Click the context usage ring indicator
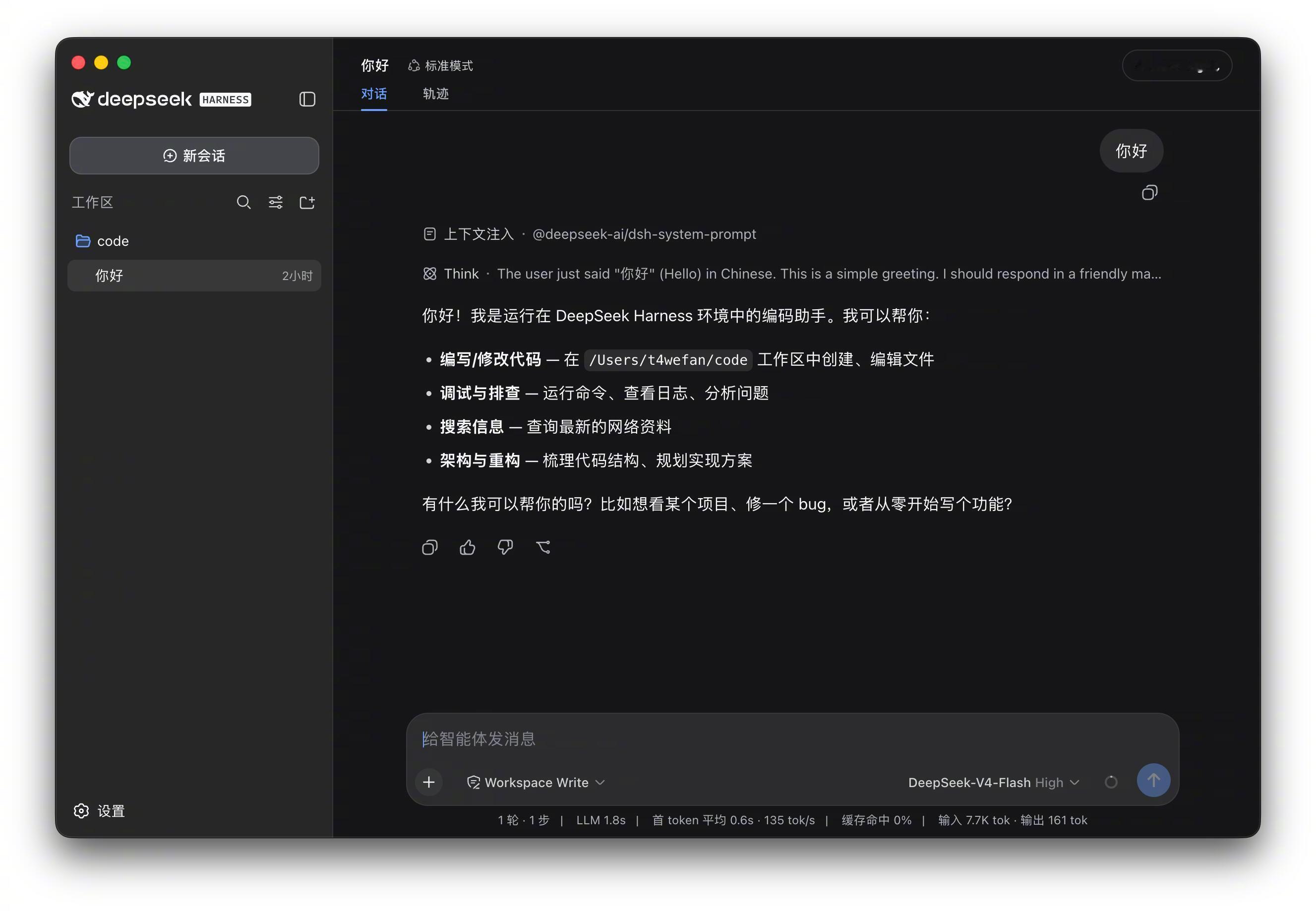 (x=1111, y=782)
